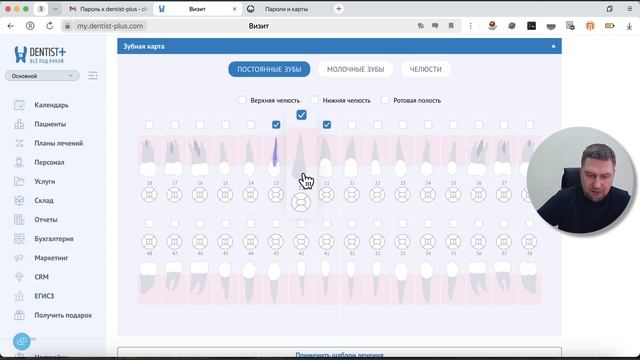Open browser downloads arrow icon
Image resolution: width=640 pixels, height=360 pixels.
pos(629,26)
